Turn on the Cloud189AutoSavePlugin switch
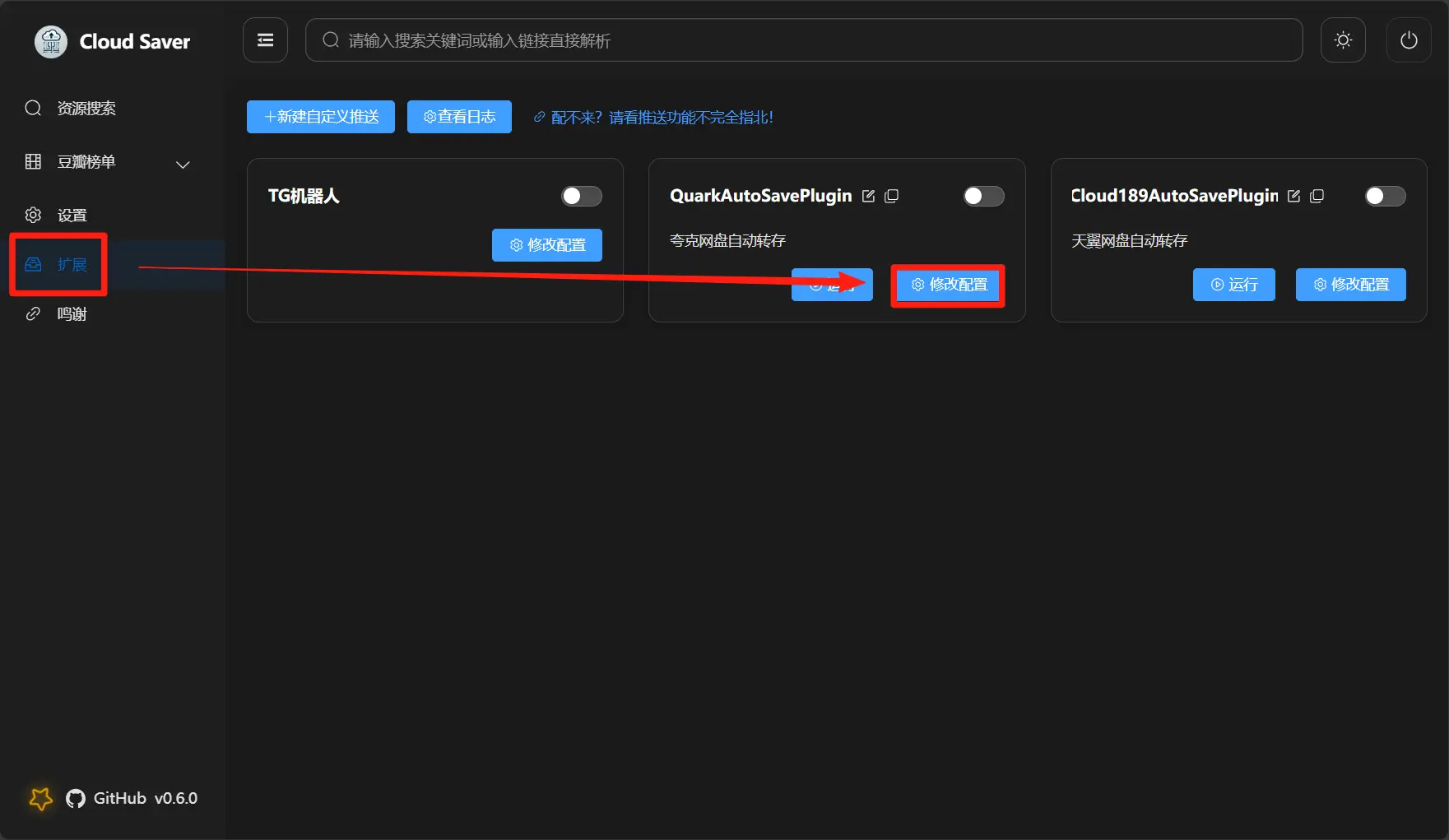 click(x=1385, y=196)
